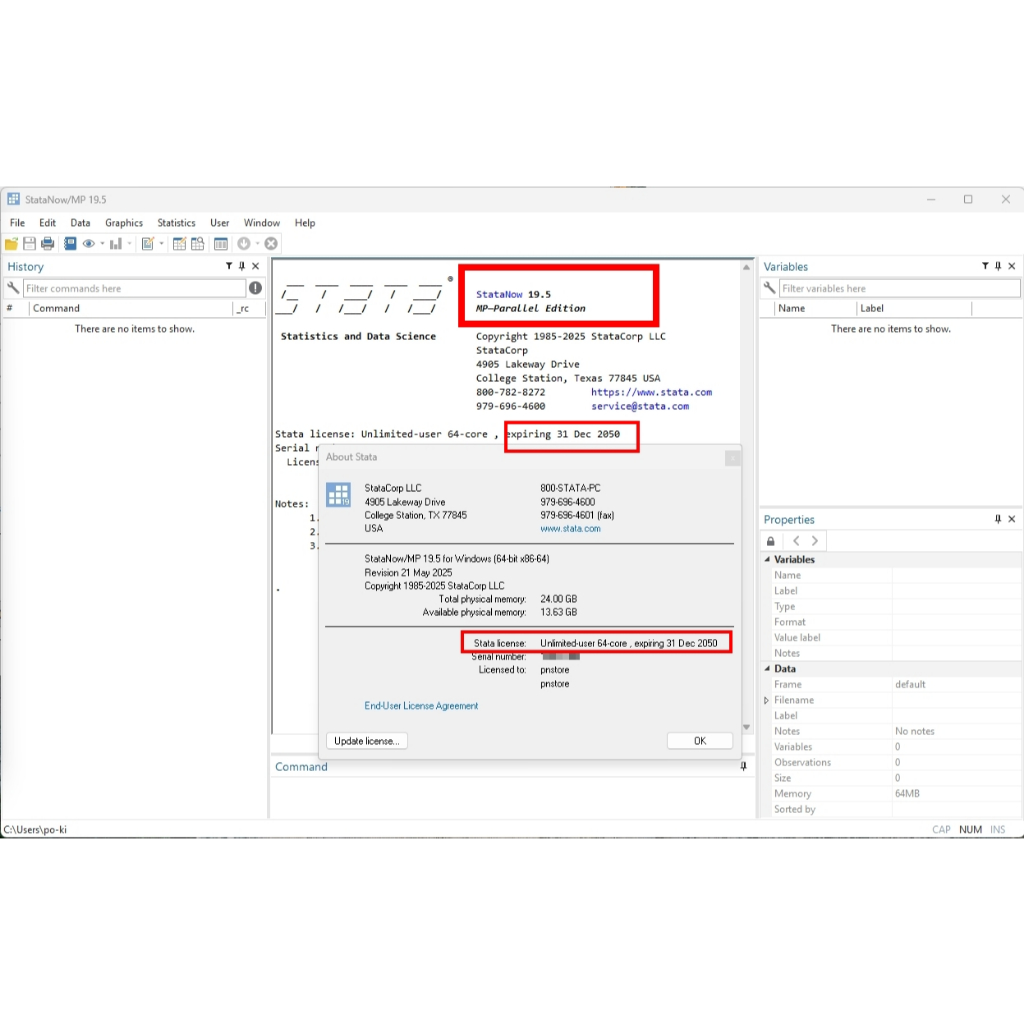Click the Print results icon in toolbar
The height and width of the screenshot is (1024, 1024).
coord(47,244)
